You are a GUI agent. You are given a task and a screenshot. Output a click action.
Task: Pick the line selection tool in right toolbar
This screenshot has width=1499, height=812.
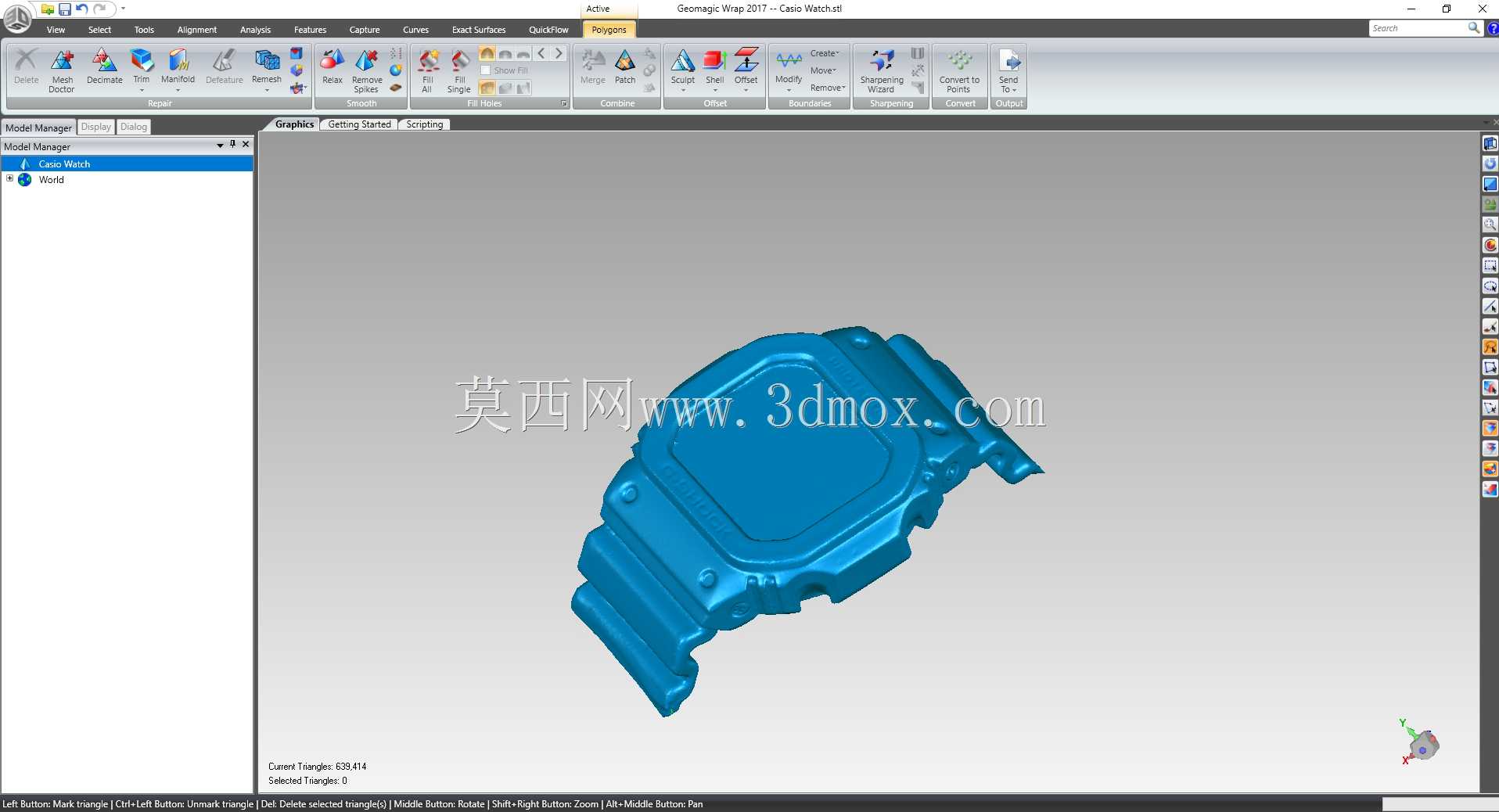pos(1490,307)
